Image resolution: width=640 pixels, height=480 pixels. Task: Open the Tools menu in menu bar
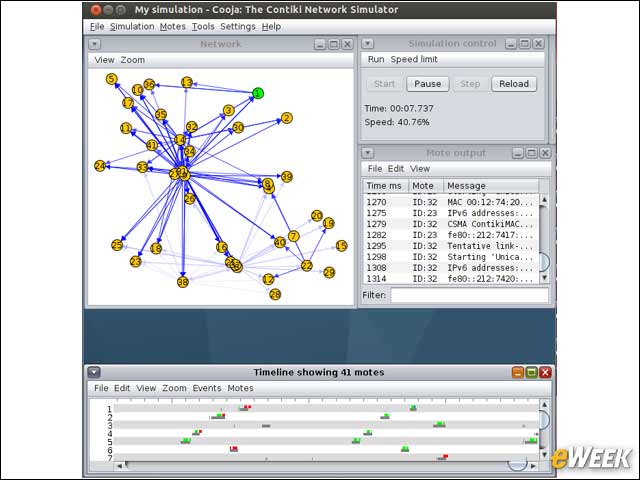(x=203, y=27)
